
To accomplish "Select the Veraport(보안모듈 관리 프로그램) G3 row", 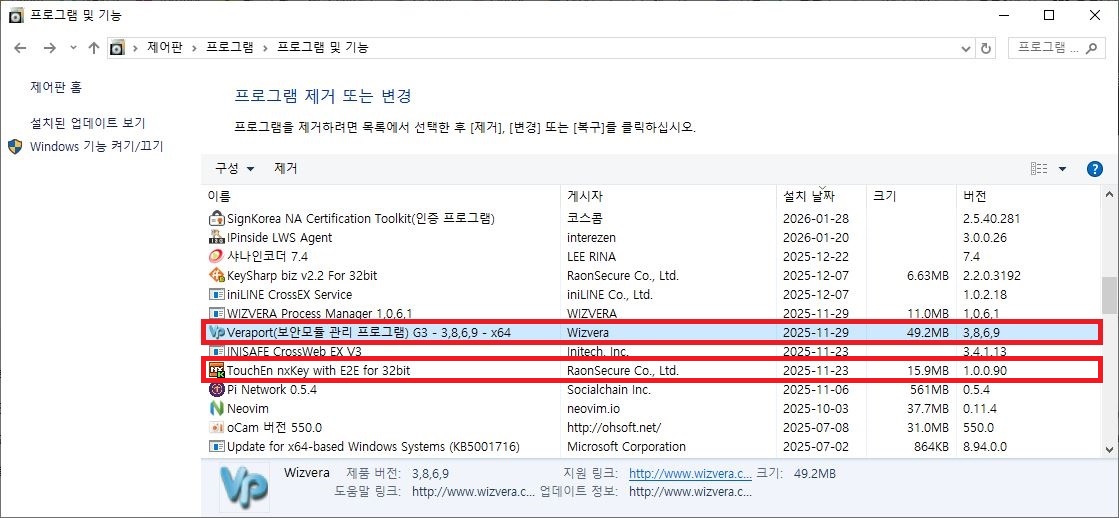I will point(651,332).
